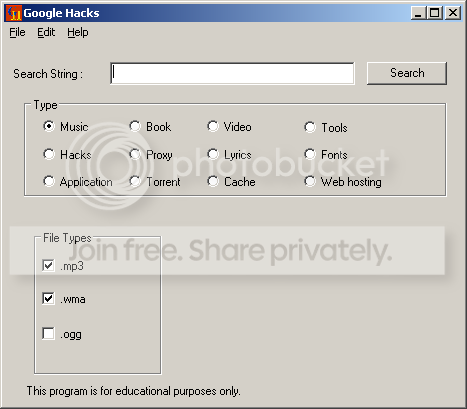This screenshot has height=409, width=467.
Task: Enable the .ogg file type checkbox
Action: pyautogui.click(x=48, y=334)
